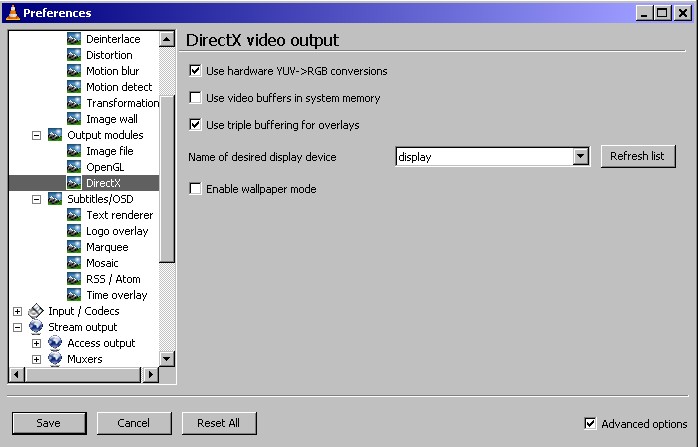
Task: Click the Reset All button
Action: point(219,423)
